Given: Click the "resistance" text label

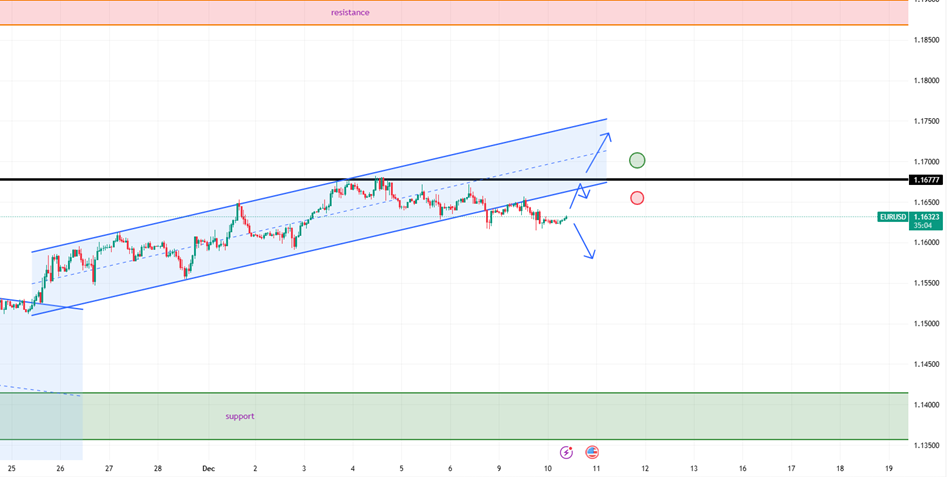Looking at the screenshot, I should click(350, 13).
